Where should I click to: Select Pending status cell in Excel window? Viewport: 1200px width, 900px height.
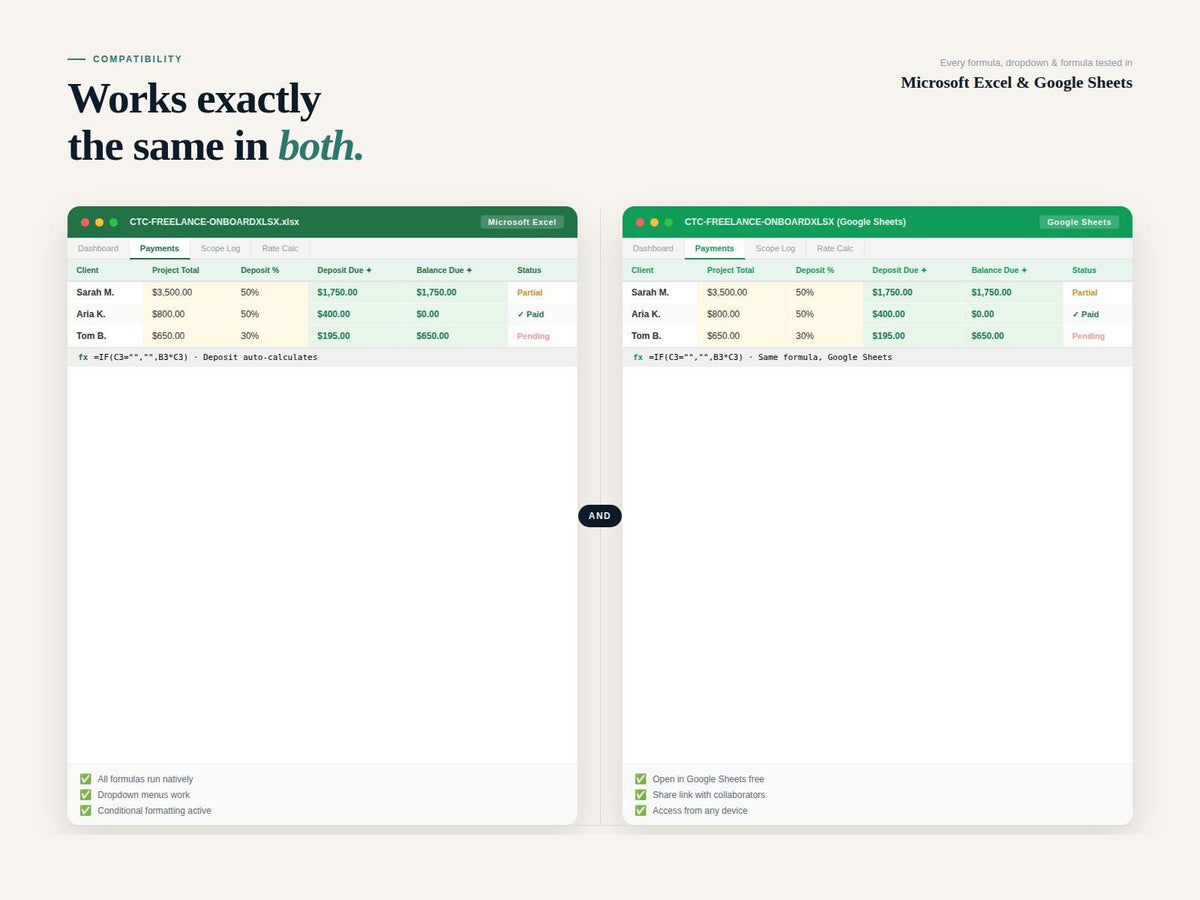tap(543, 336)
